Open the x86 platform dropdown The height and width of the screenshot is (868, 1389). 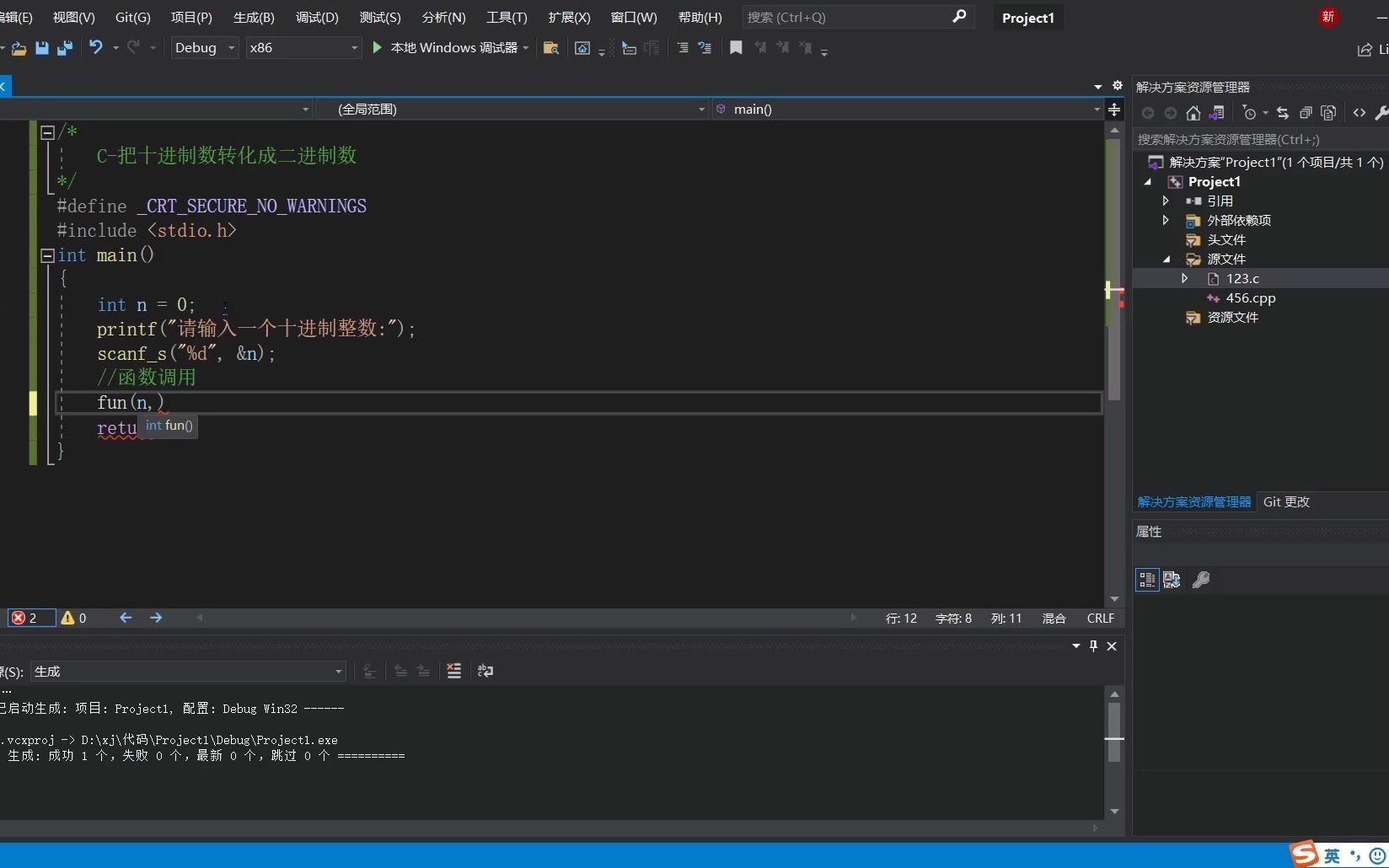click(x=303, y=48)
